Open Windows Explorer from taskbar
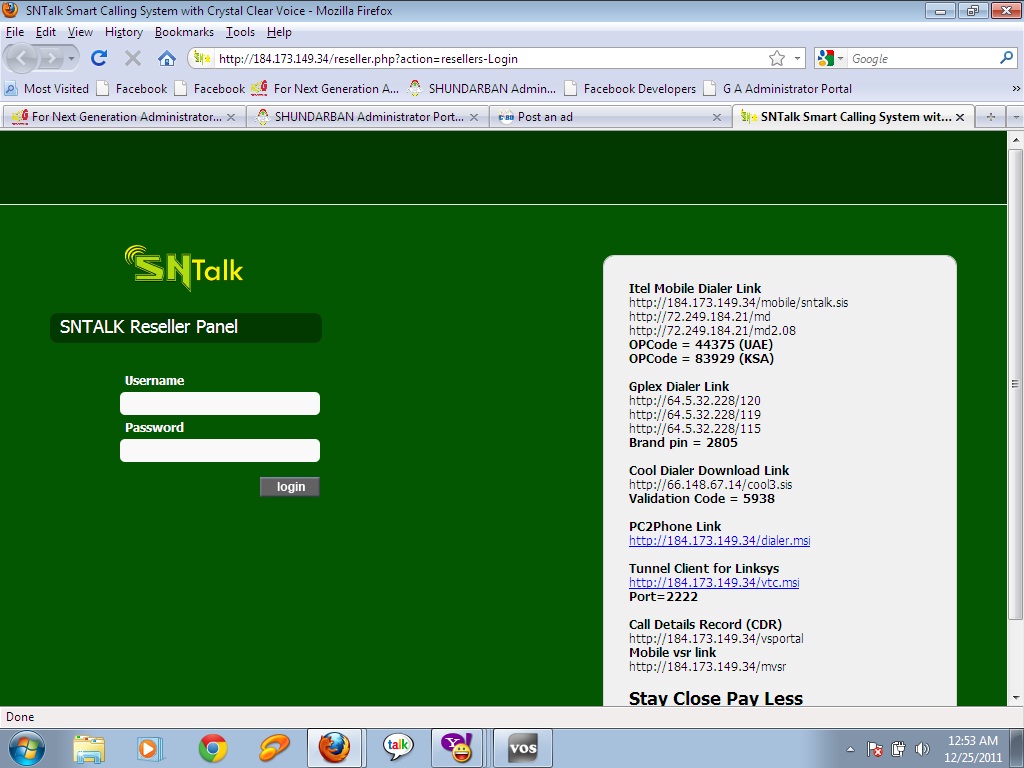Viewport: 1024px width, 768px height. 89,748
